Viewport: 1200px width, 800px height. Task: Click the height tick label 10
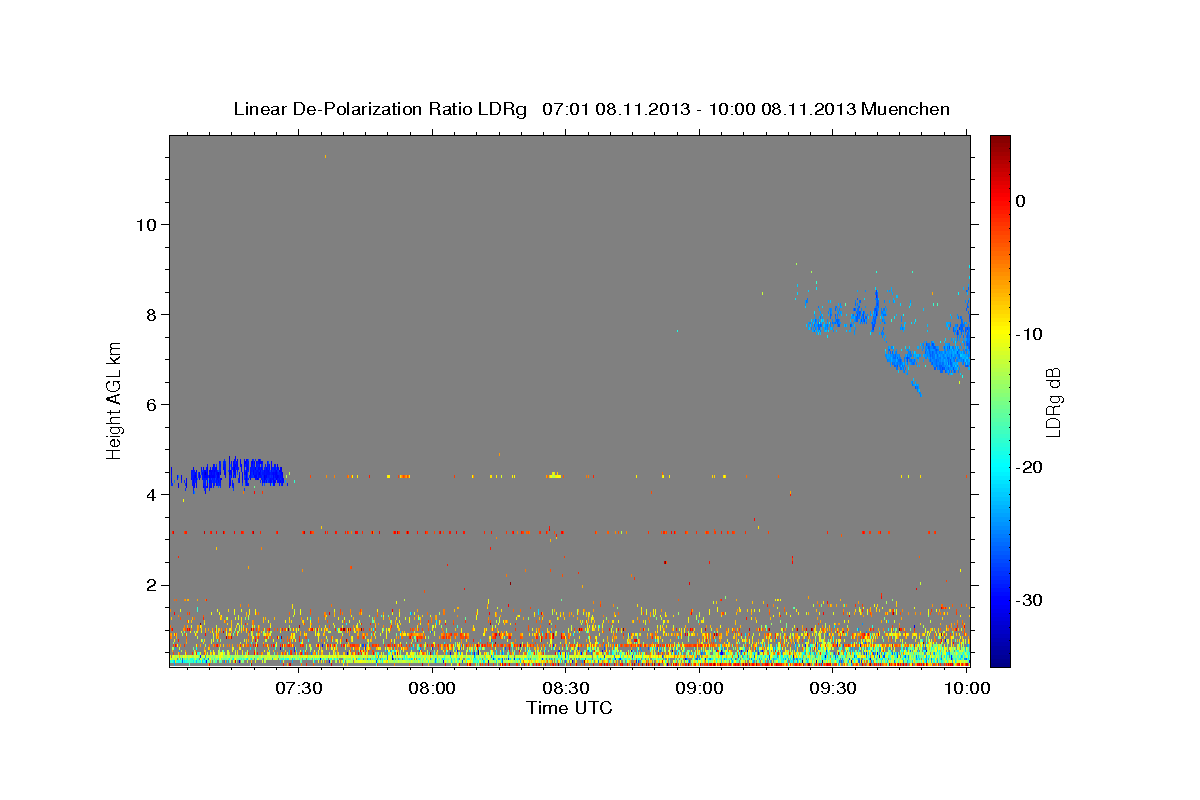[x=145, y=224]
